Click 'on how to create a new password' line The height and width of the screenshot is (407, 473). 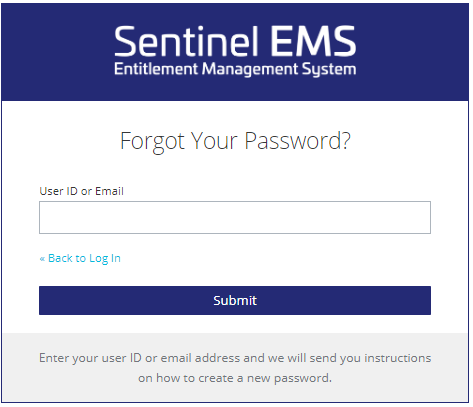pyautogui.click(x=235, y=378)
